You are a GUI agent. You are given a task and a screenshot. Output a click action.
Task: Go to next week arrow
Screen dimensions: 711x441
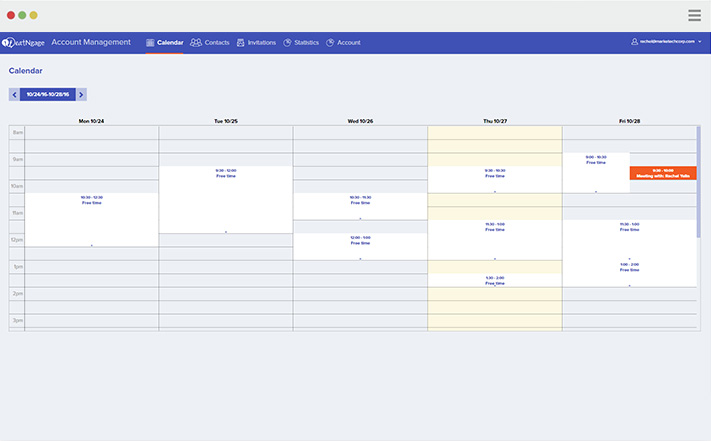pos(82,94)
